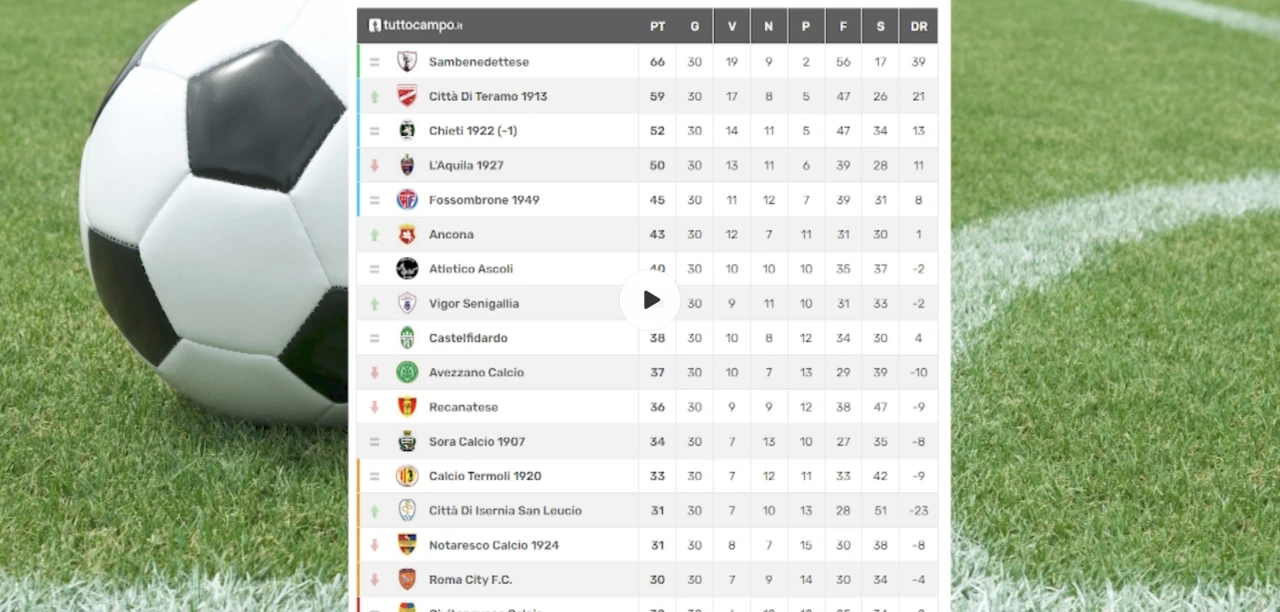Viewport: 1280px width, 612px height.
Task: Select the V column header
Action: click(x=731, y=26)
